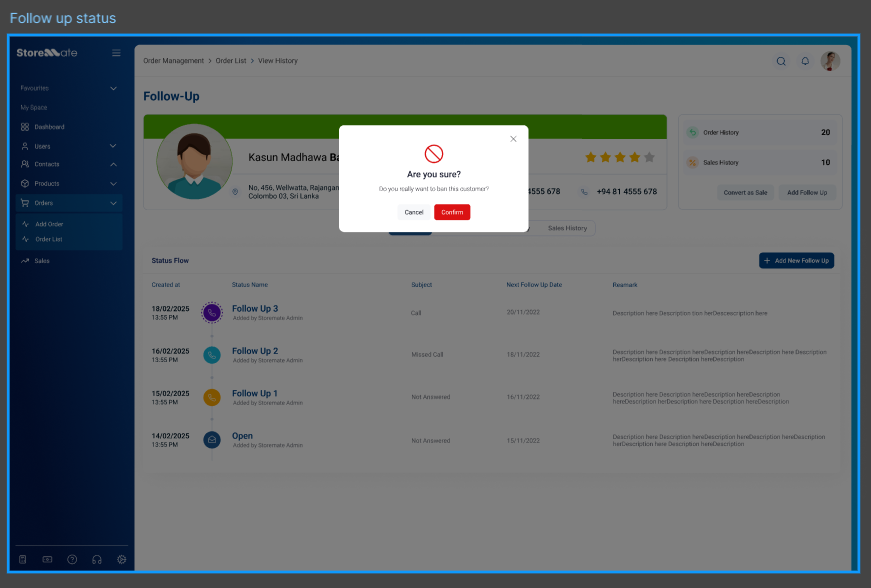Switch to the Sales History tab
This screenshot has height=588, width=871.
(x=567, y=228)
